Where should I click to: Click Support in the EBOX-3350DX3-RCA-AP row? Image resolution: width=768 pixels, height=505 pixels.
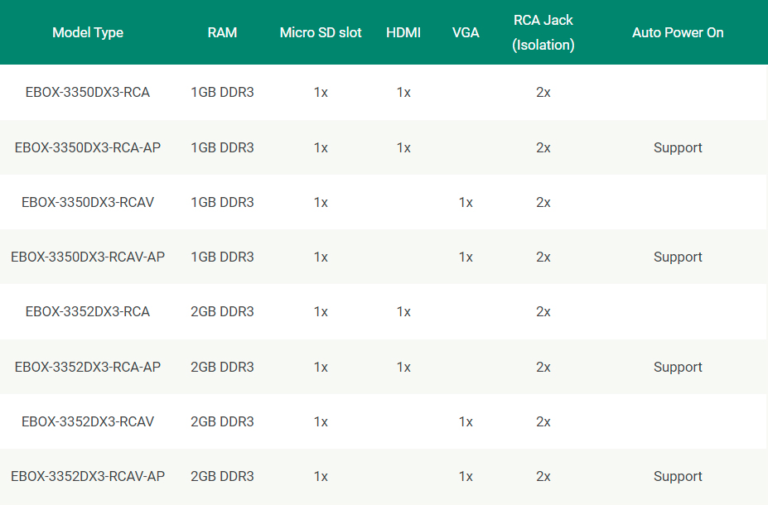pos(677,147)
